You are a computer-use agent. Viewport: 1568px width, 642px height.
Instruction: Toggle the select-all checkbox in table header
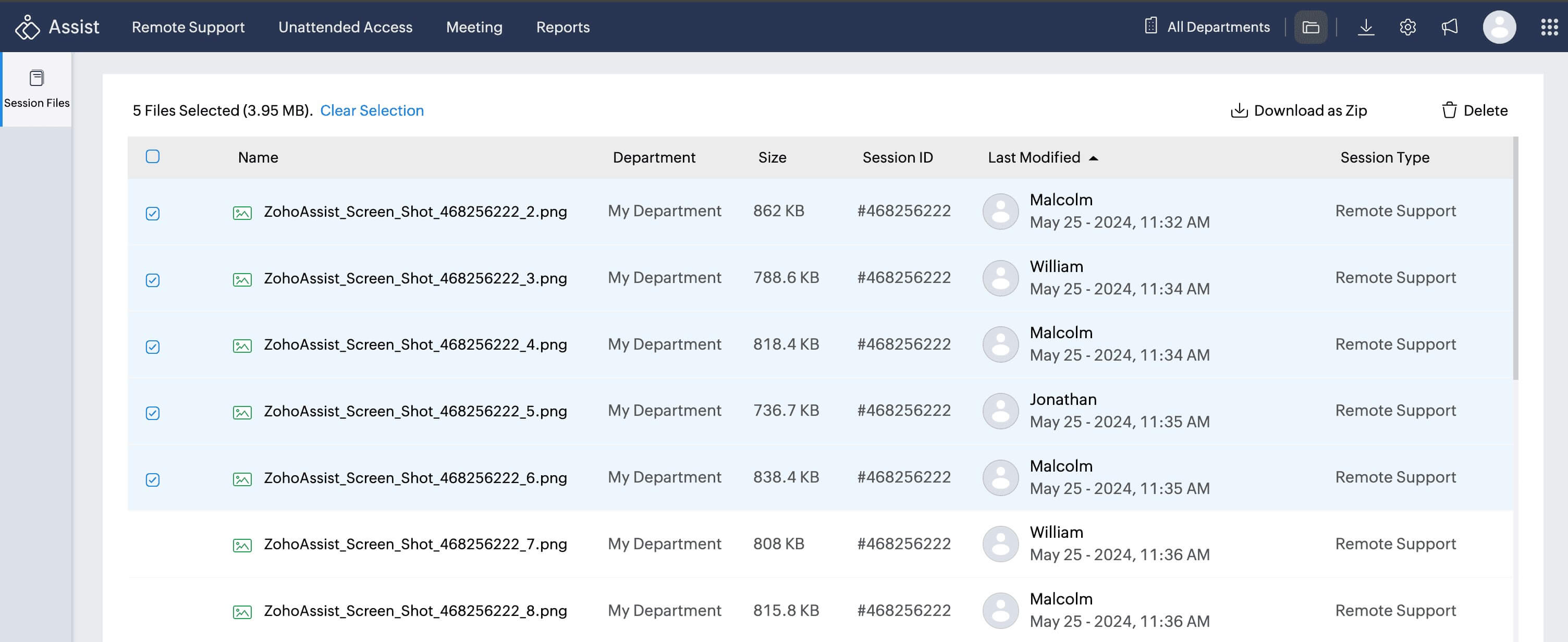tap(153, 156)
